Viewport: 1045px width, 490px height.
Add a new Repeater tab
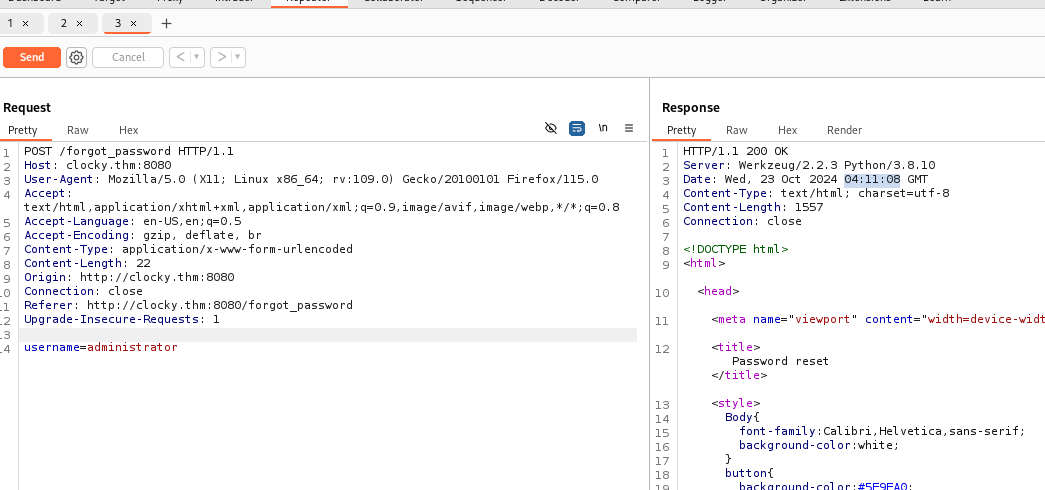pos(167,23)
